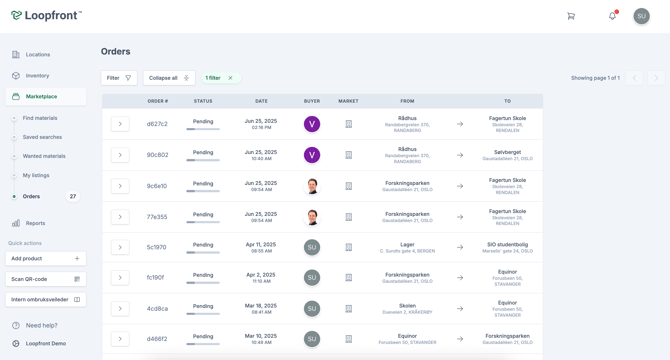Click the Pending progress bar for order fc190f
Screen dimensions: 670x360
click(x=203, y=283)
